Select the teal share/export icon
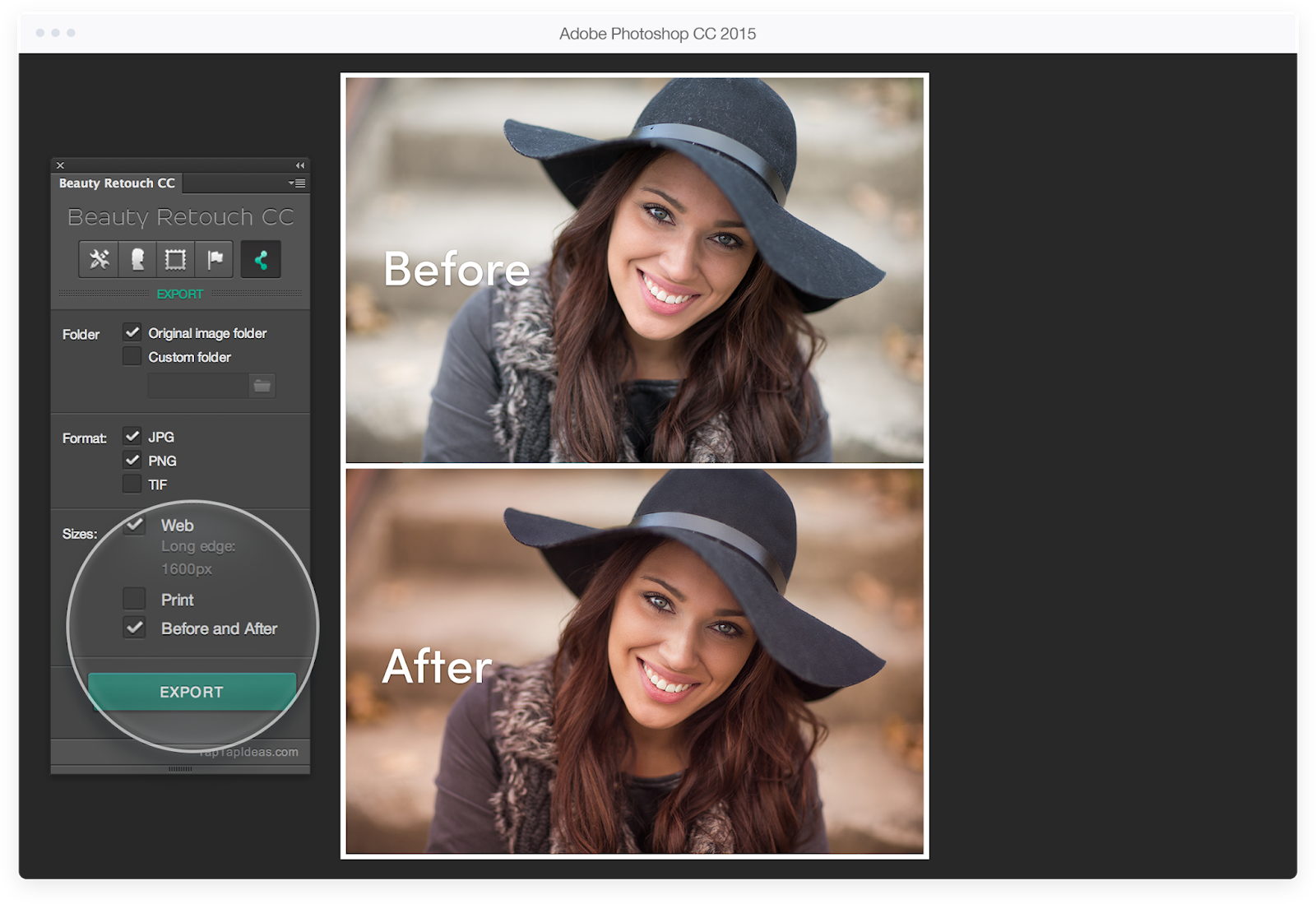 [x=260, y=259]
